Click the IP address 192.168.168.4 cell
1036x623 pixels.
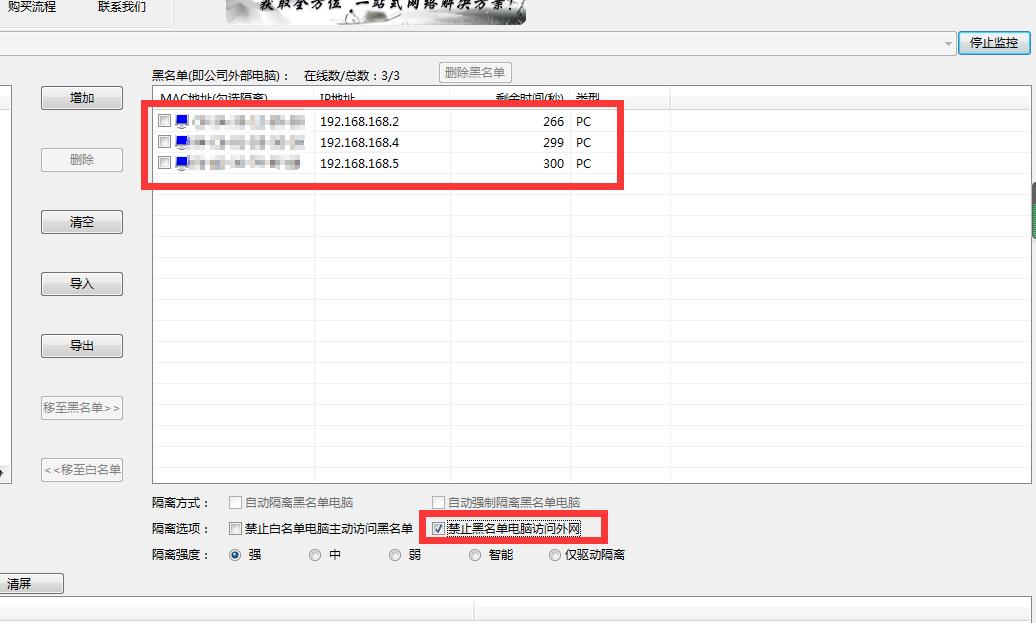359,143
